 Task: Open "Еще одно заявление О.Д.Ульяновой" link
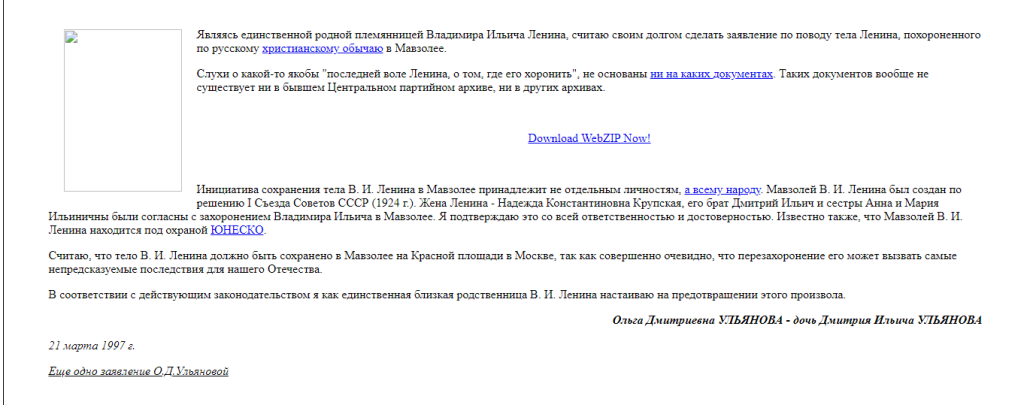click(x=138, y=372)
